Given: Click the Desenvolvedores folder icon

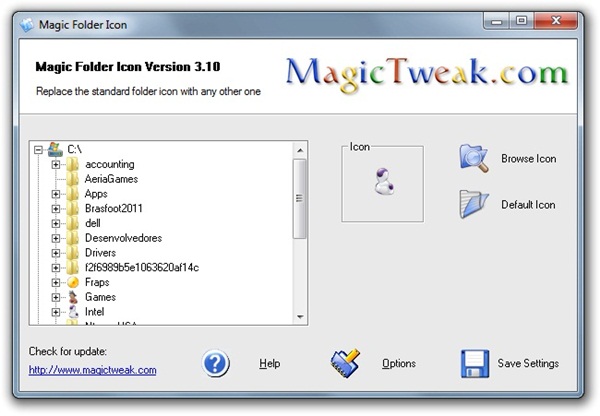Looking at the screenshot, I should click(x=72, y=238).
